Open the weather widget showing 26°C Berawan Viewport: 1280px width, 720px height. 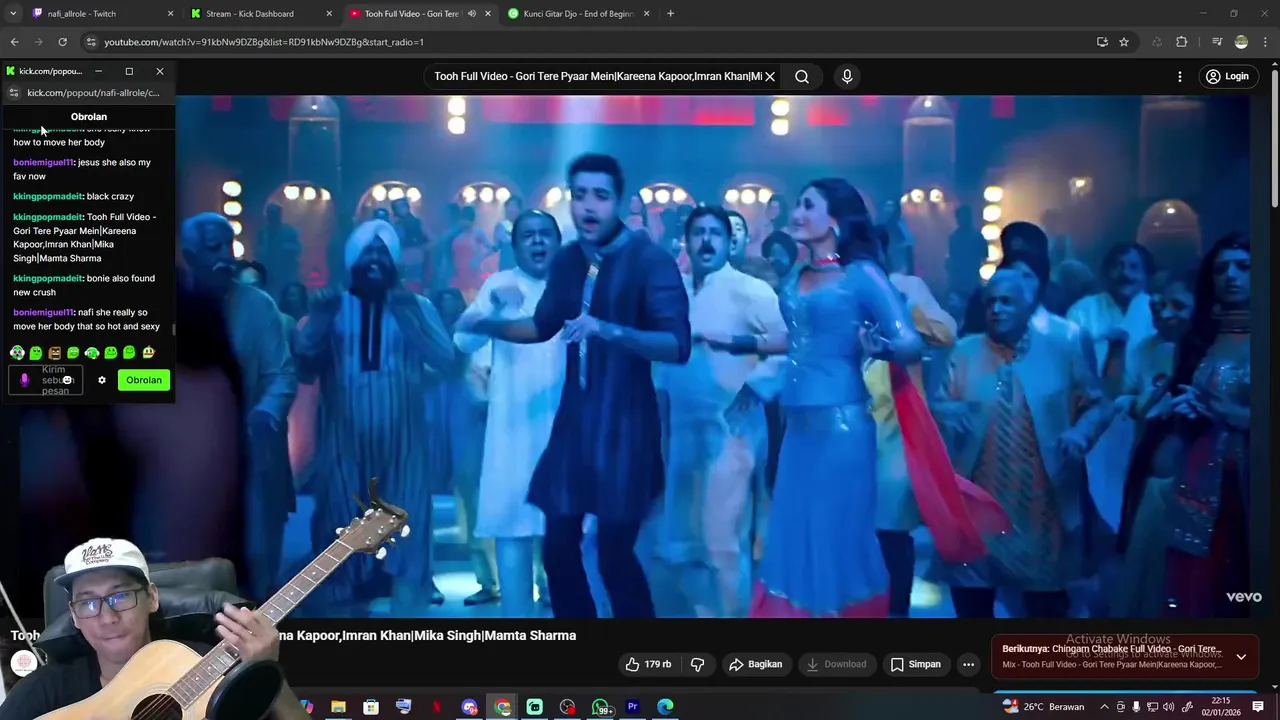click(x=1043, y=707)
